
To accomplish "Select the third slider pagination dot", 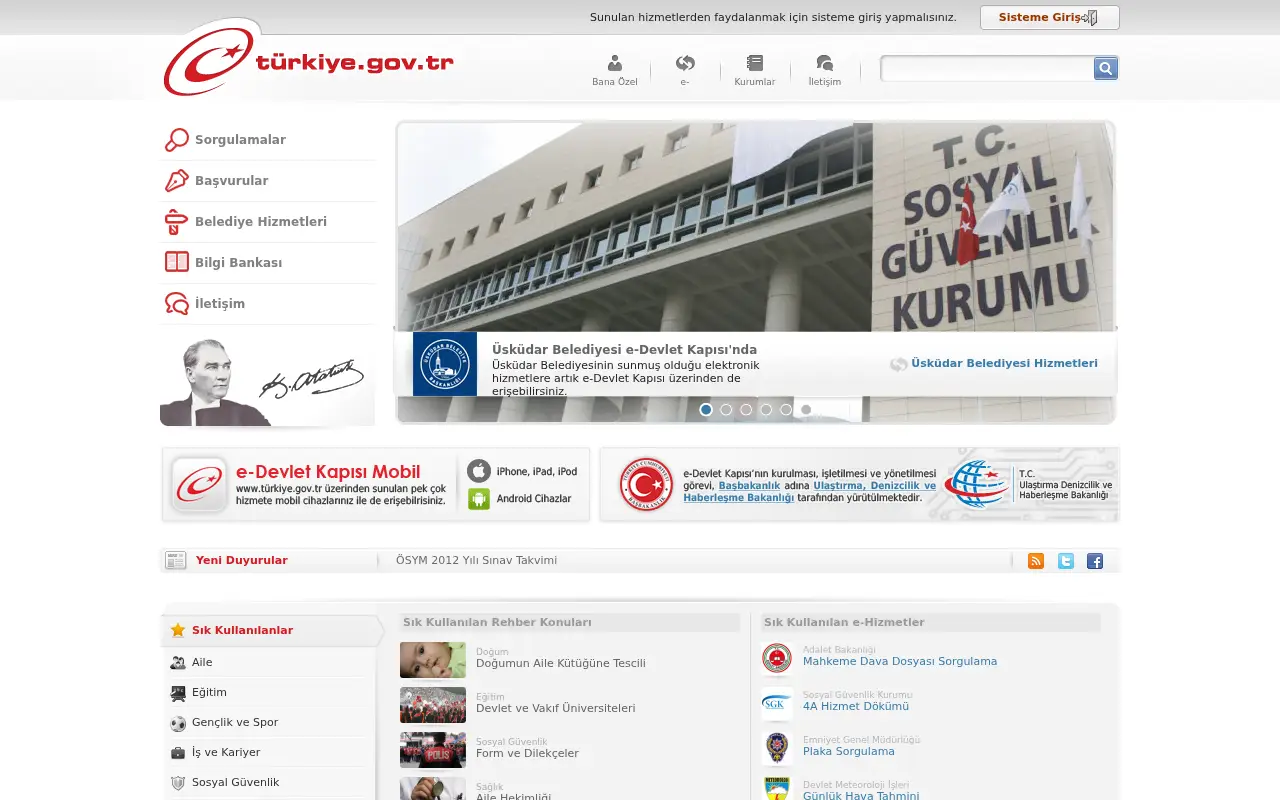I will point(746,409).
